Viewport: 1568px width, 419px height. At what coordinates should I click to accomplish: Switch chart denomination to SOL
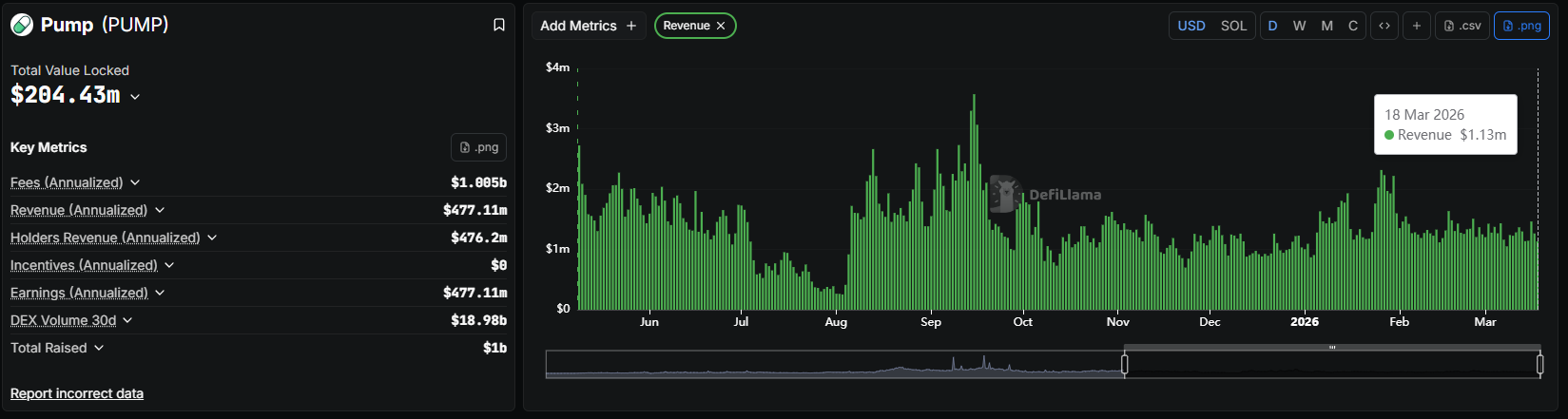pos(1233,26)
